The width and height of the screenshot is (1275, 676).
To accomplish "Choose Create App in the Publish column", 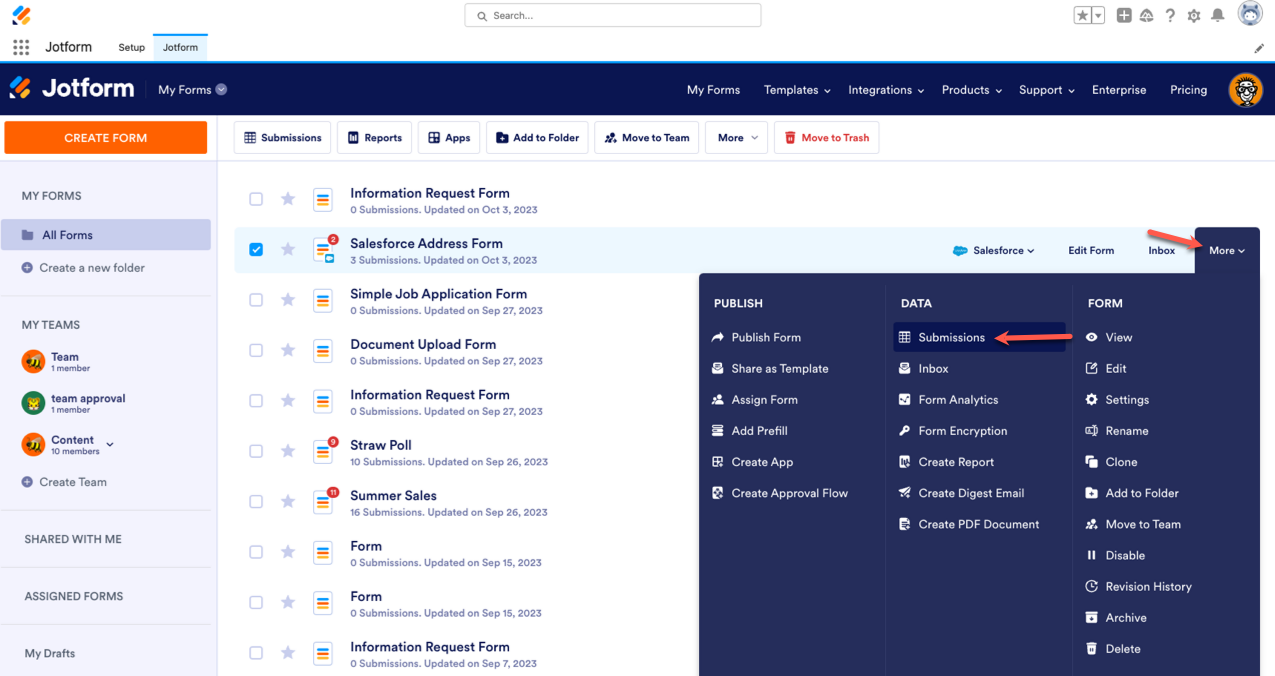I will (x=752, y=462).
